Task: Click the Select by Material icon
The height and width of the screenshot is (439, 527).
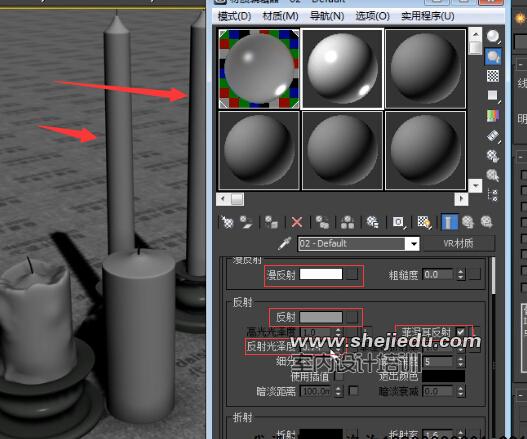Action: point(493,175)
